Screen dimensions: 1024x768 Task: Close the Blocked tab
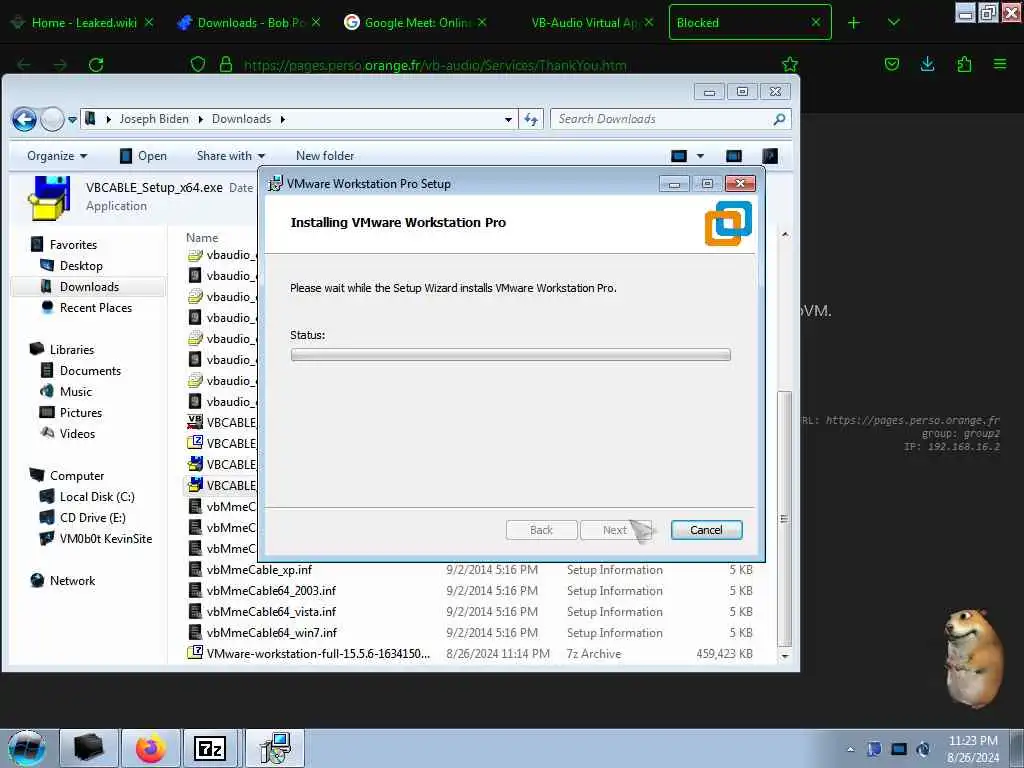816,22
